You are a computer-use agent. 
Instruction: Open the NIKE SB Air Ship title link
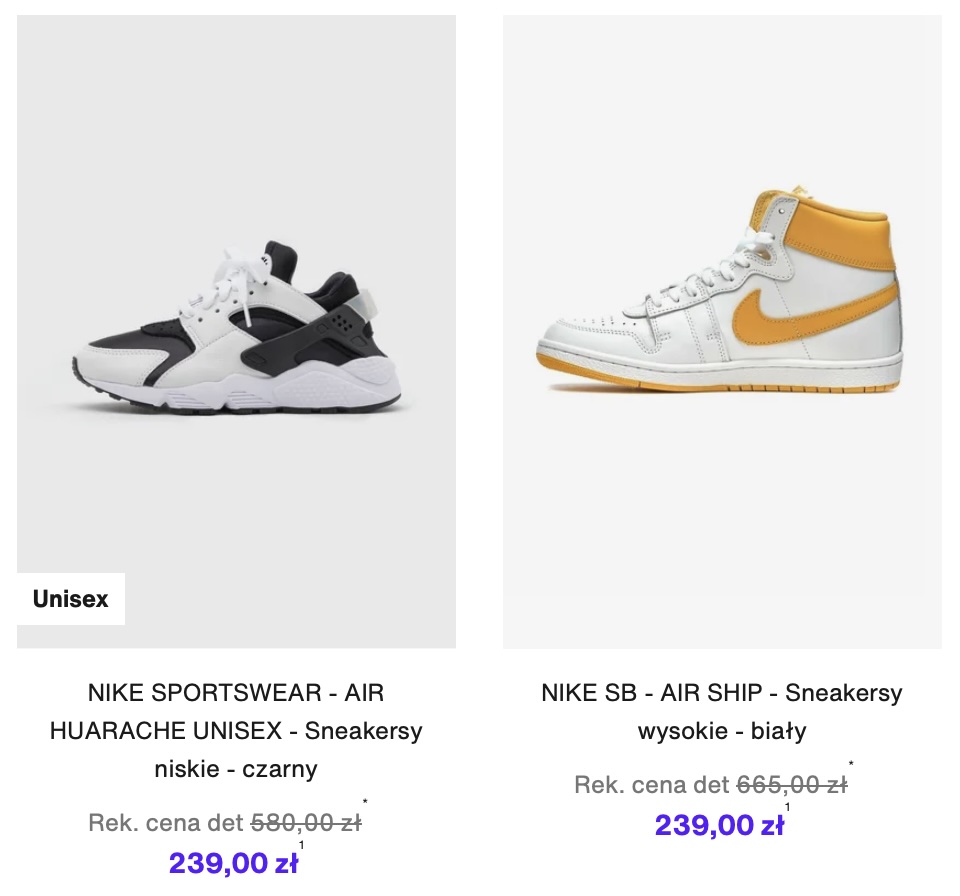tap(722, 711)
